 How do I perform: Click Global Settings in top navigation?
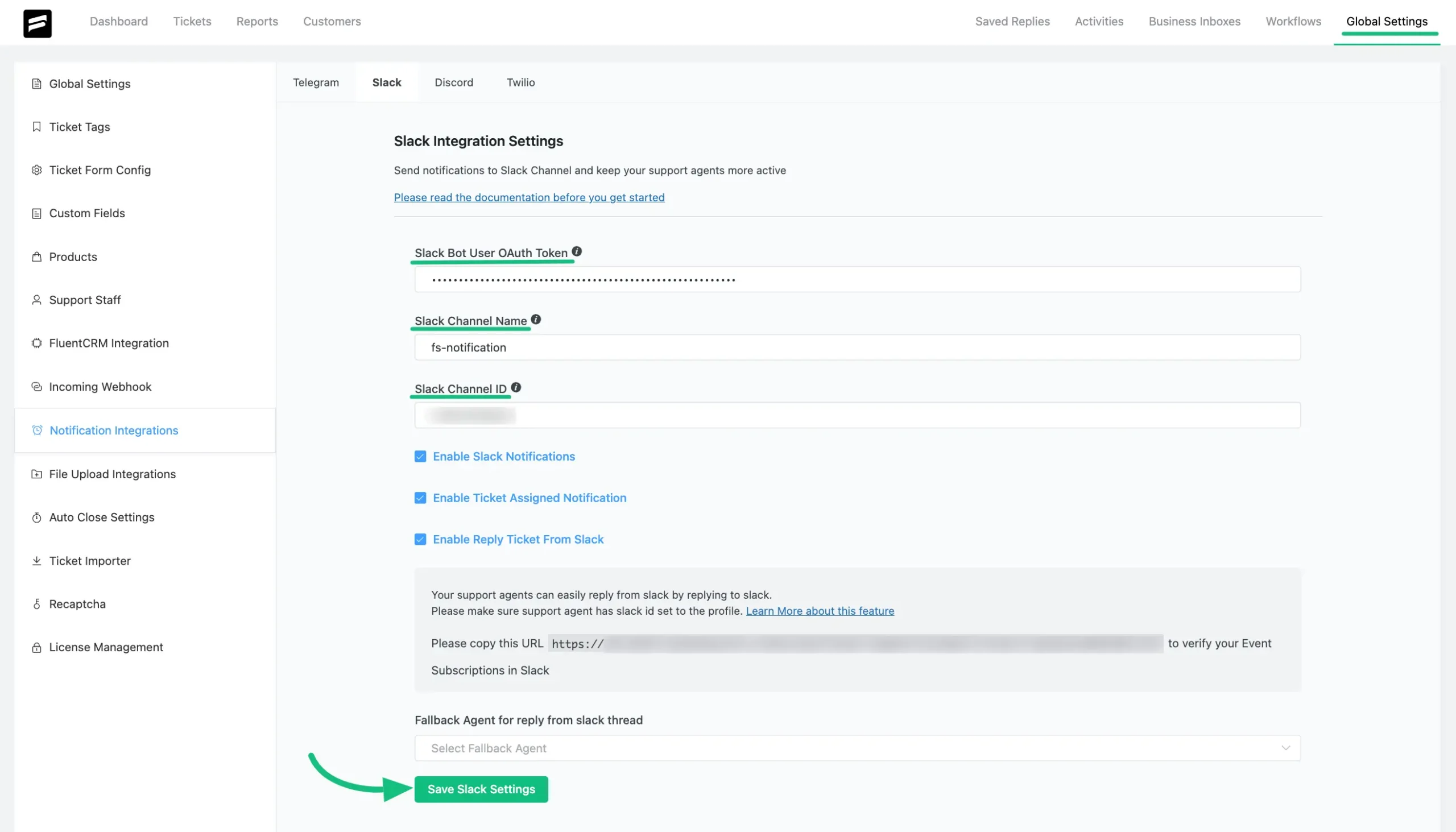(1387, 22)
